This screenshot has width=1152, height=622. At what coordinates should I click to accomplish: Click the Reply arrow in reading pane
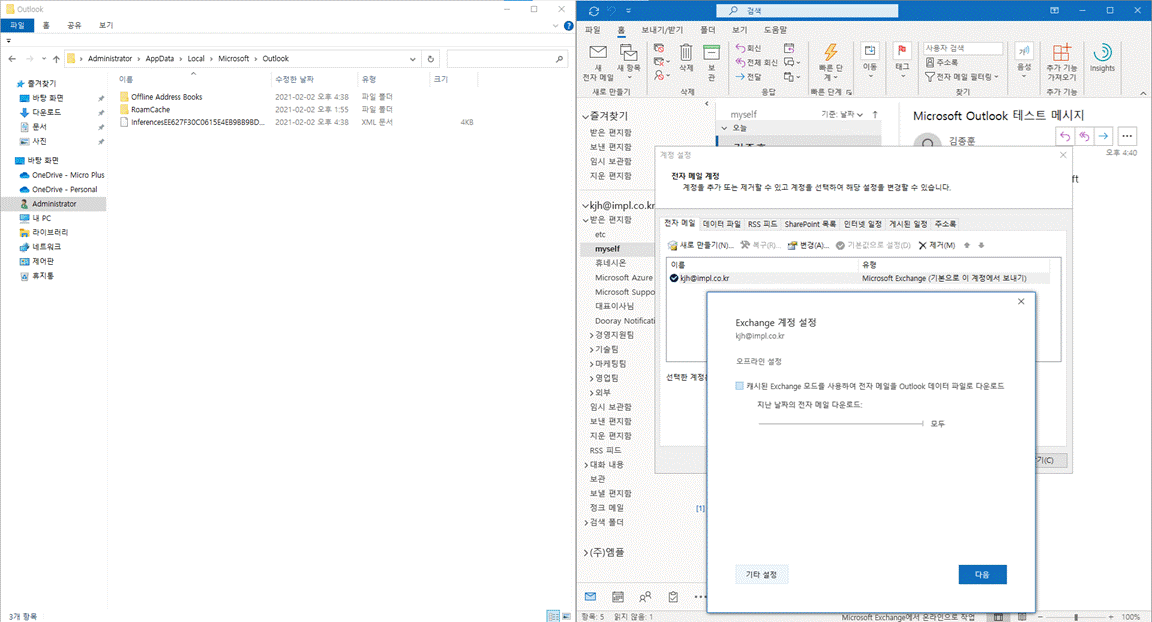point(1065,136)
